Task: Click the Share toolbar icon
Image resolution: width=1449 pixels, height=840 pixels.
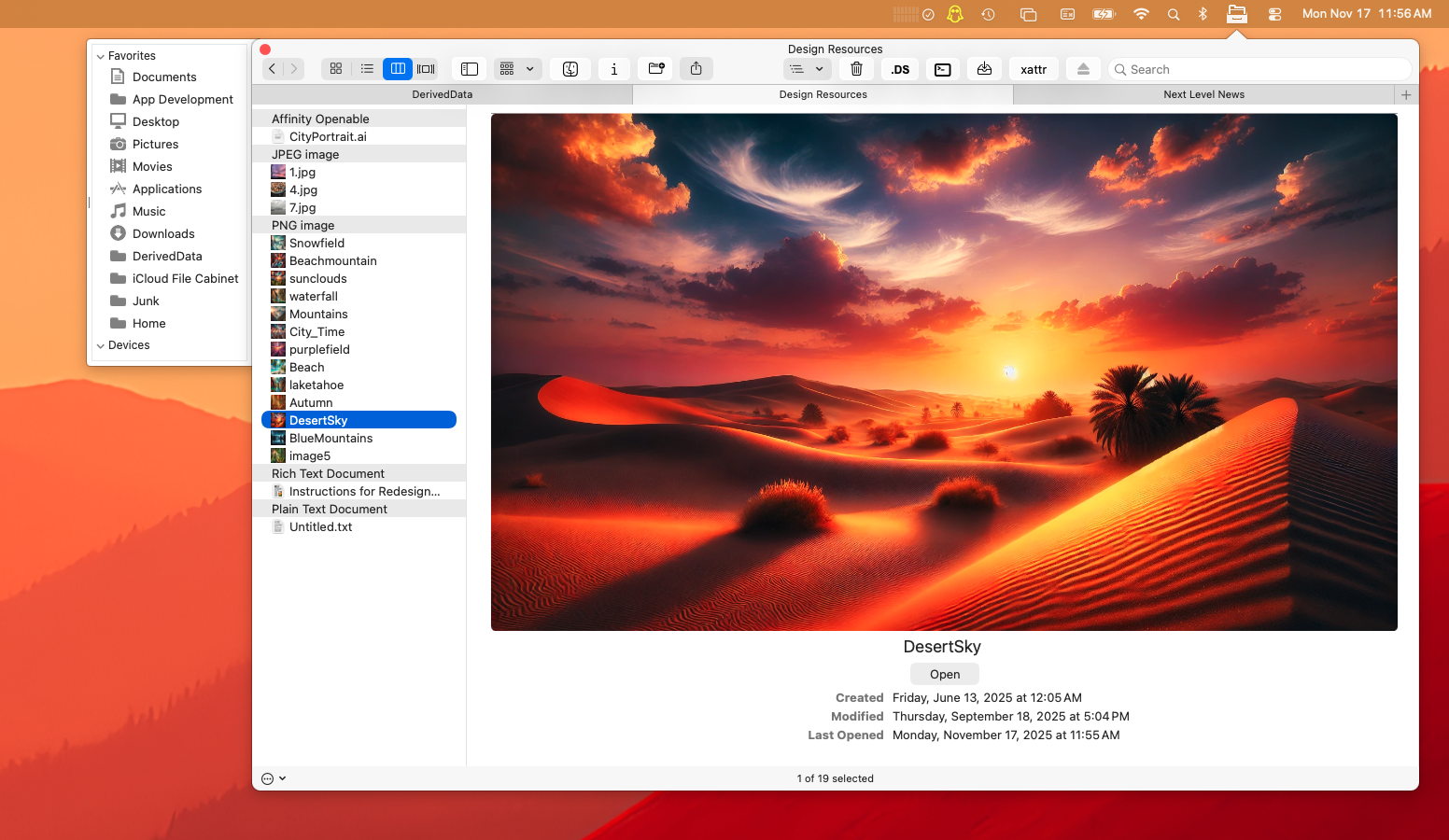Action: click(696, 68)
